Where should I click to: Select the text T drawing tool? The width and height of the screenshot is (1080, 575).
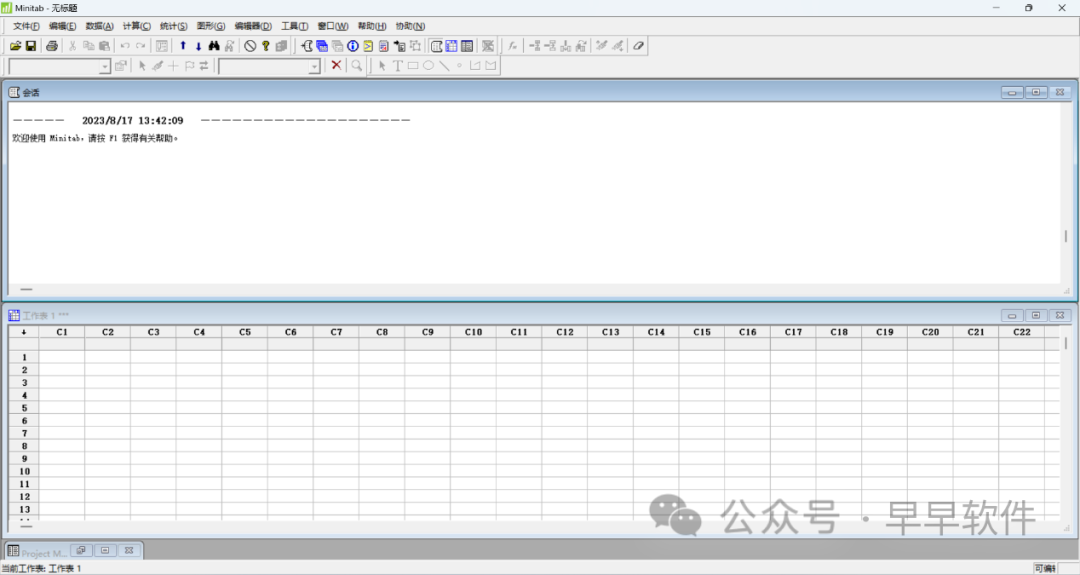(x=397, y=66)
